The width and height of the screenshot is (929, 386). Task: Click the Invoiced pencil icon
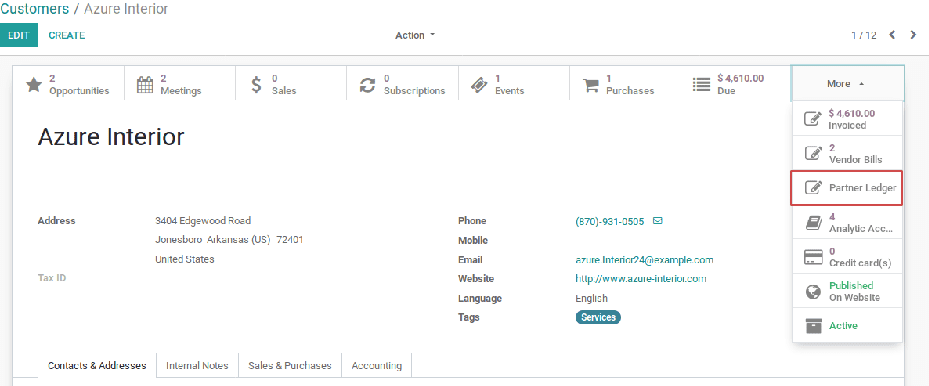point(813,119)
